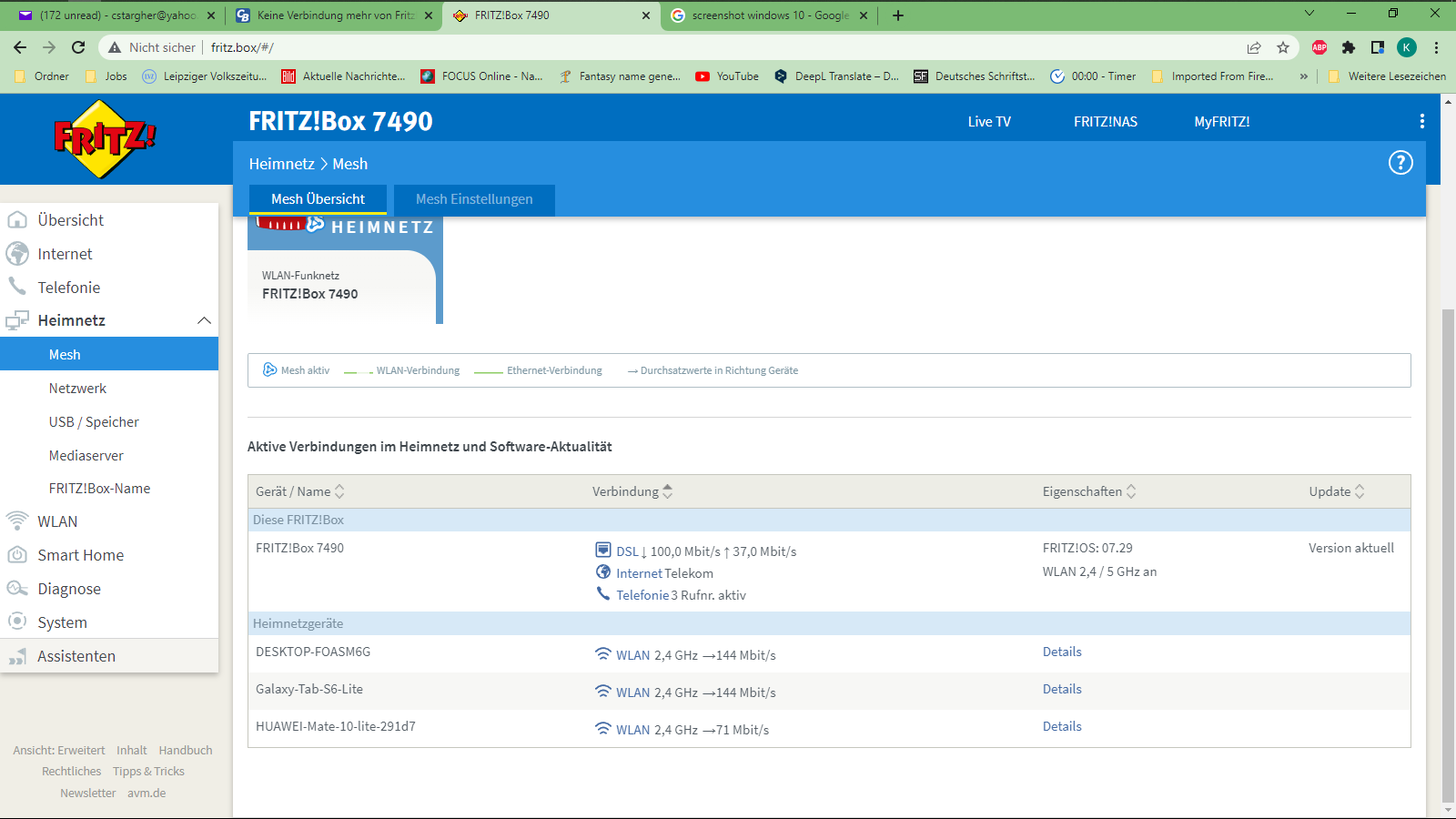Open Details for HUAWEI-Mate-10-lite-291d7
This screenshot has height=819, width=1456.
(x=1062, y=726)
